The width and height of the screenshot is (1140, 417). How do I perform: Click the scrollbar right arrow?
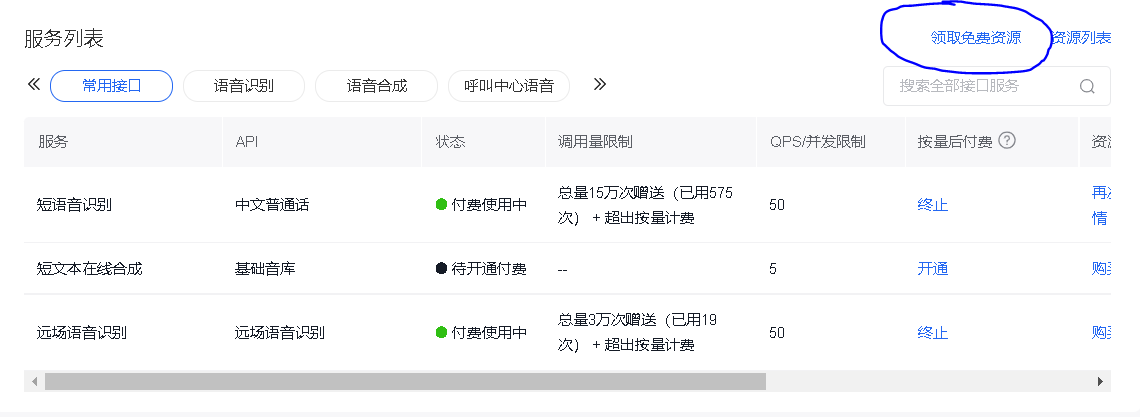click(1100, 381)
